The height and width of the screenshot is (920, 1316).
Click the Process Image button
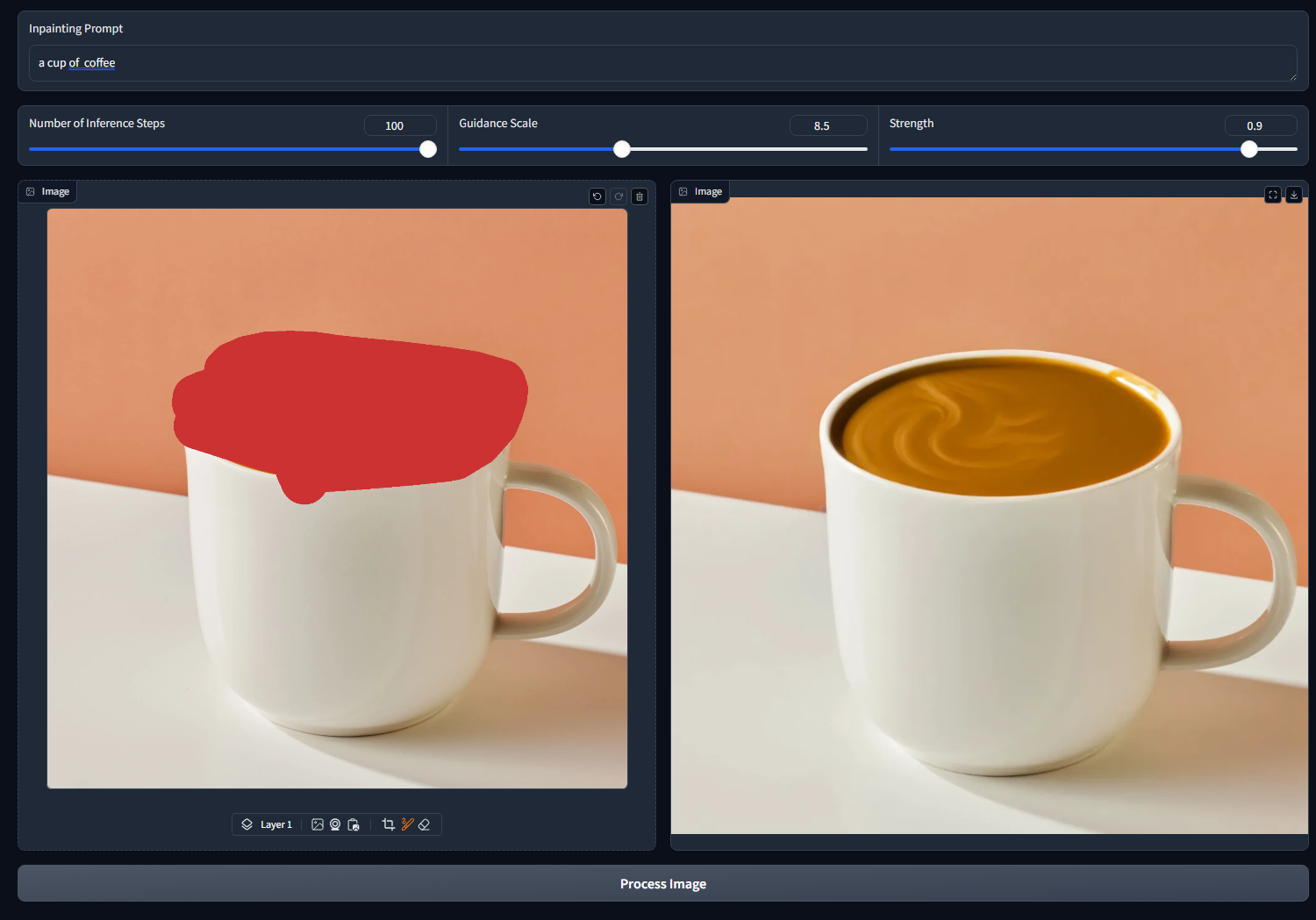662,883
